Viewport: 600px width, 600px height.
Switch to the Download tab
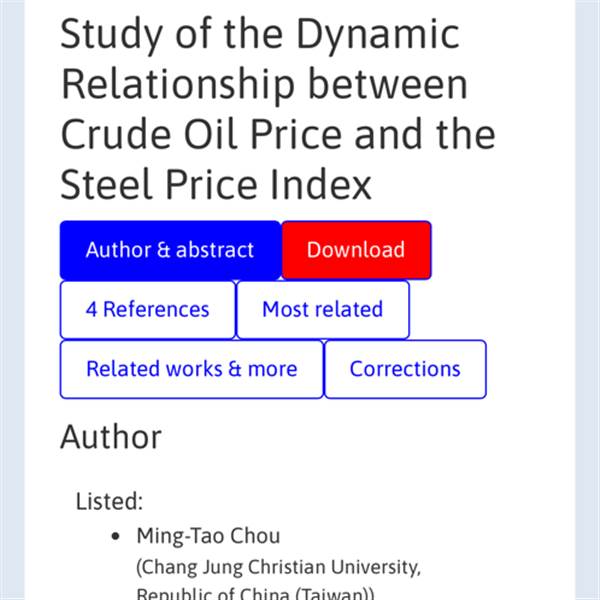coord(356,250)
